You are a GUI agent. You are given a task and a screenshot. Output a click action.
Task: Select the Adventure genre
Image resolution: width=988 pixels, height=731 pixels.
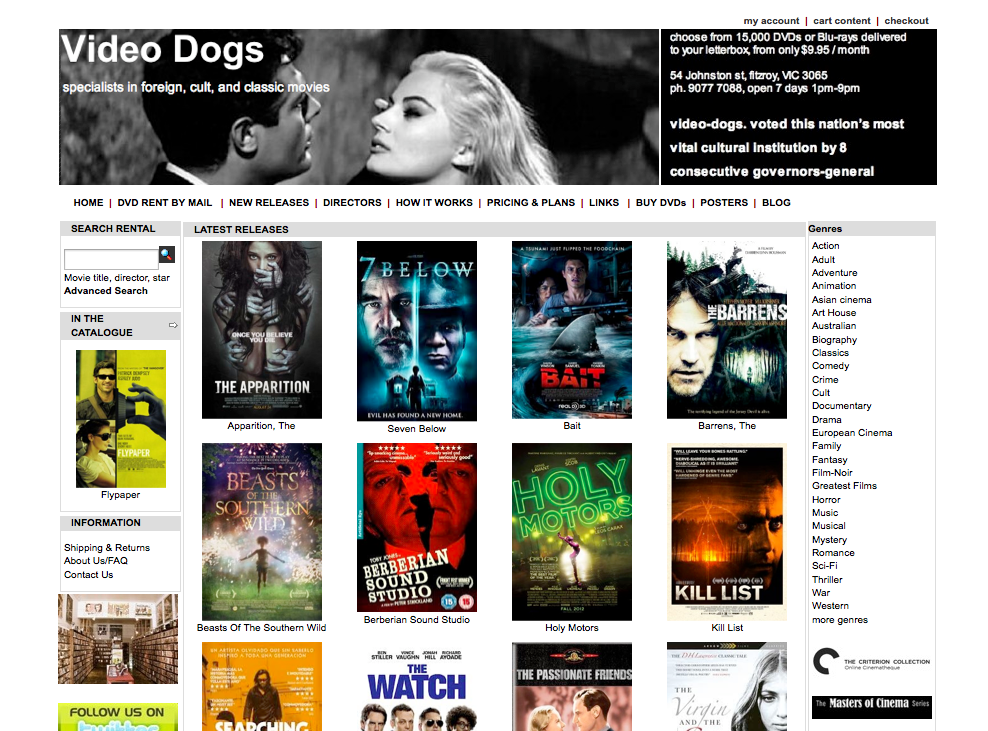834,273
